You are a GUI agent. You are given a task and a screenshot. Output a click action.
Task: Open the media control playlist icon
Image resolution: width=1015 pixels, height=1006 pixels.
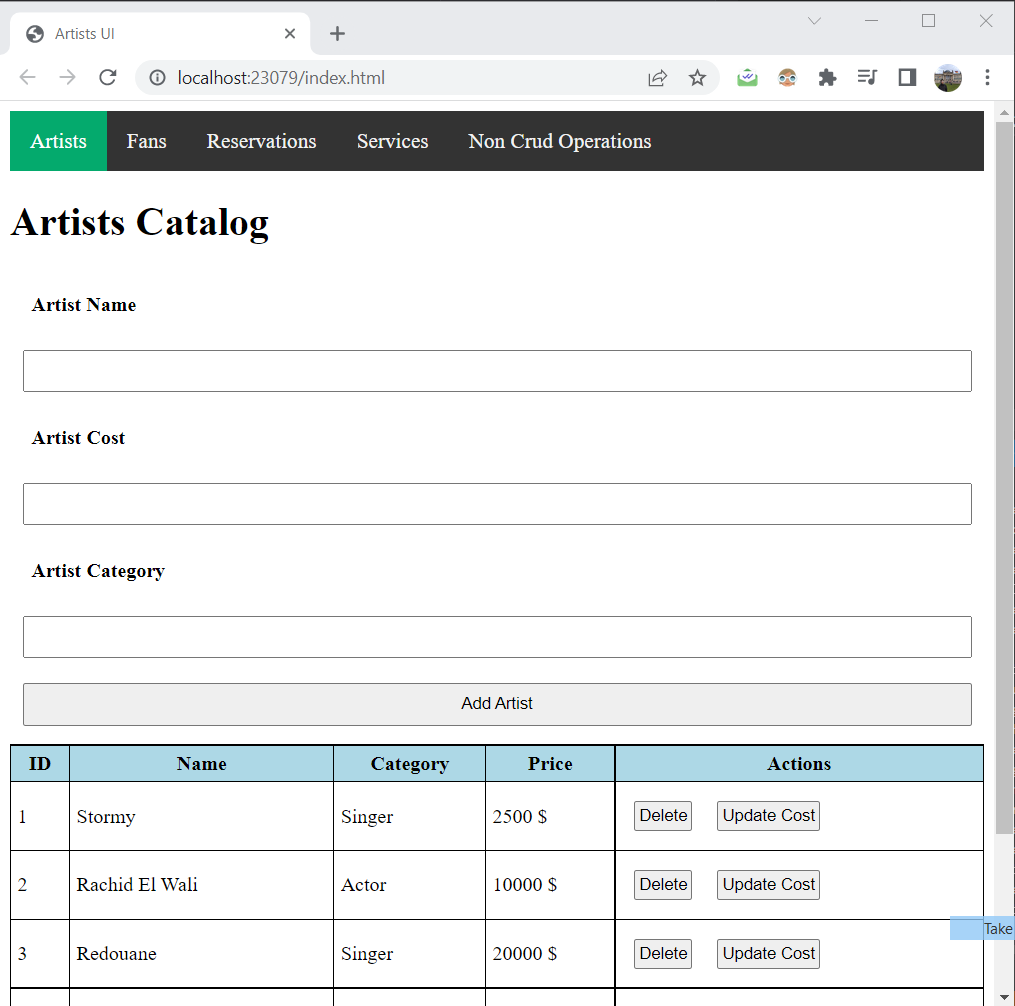(x=867, y=78)
